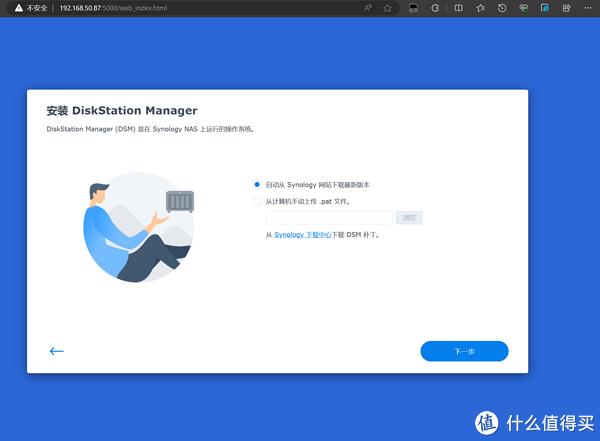Click the back arrow in the installer

pos(57,351)
